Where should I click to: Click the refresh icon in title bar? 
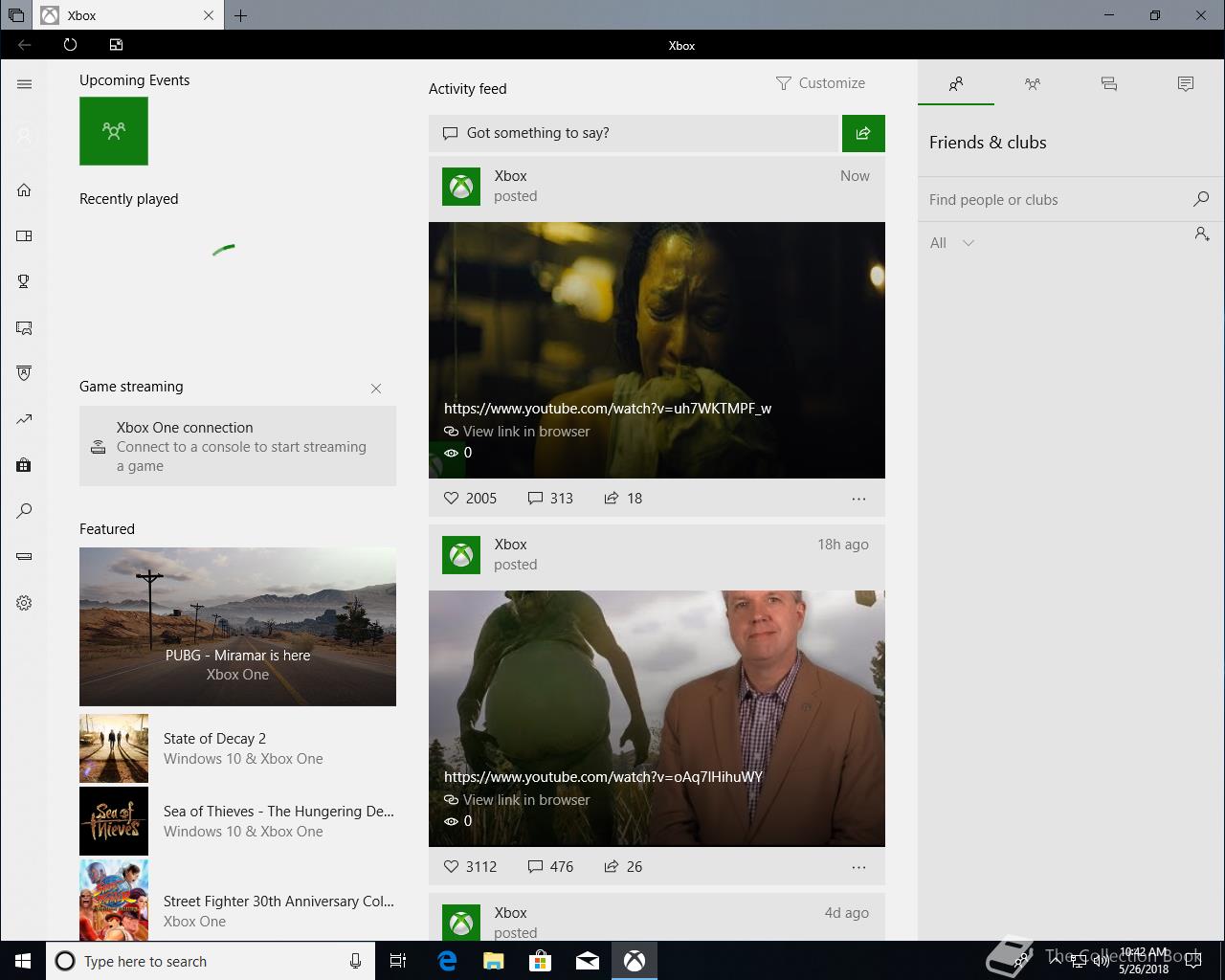[x=70, y=44]
